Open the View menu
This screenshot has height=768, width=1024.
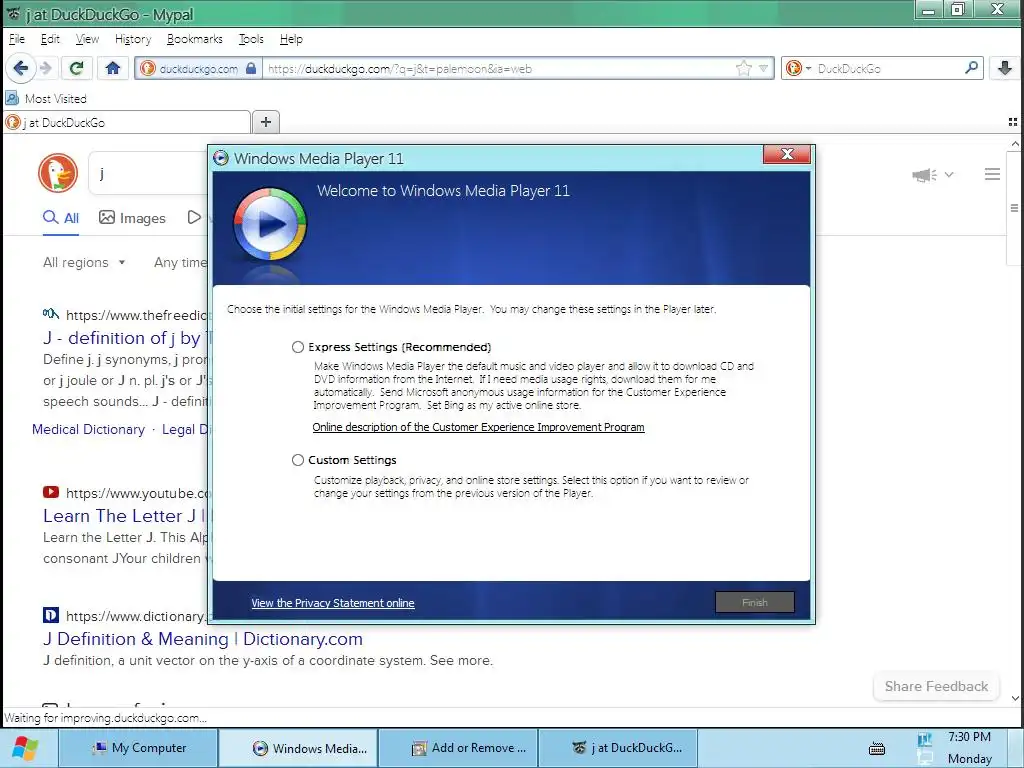(x=87, y=39)
